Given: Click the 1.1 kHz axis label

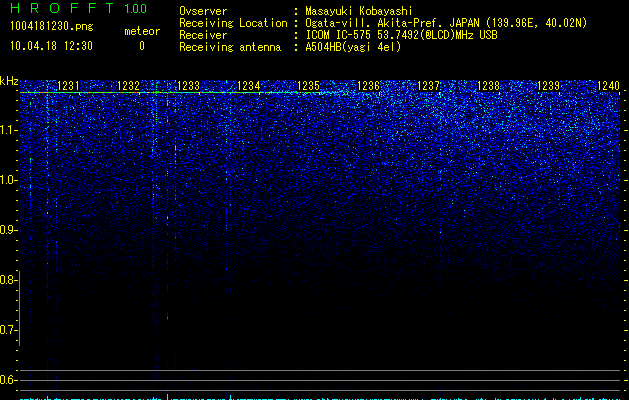Looking at the screenshot, I should [x=8, y=130].
